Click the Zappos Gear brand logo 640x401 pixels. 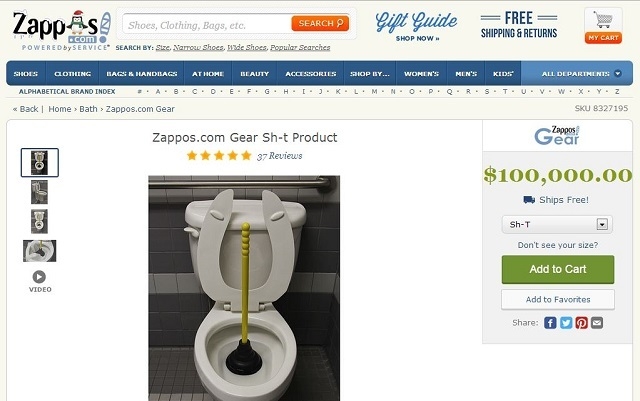557,136
